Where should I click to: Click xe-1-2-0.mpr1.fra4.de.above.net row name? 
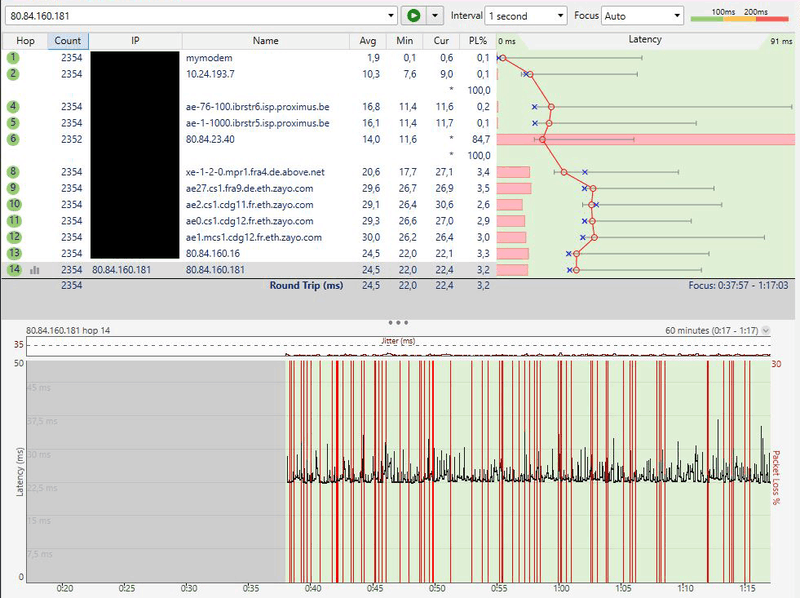(255, 172)
